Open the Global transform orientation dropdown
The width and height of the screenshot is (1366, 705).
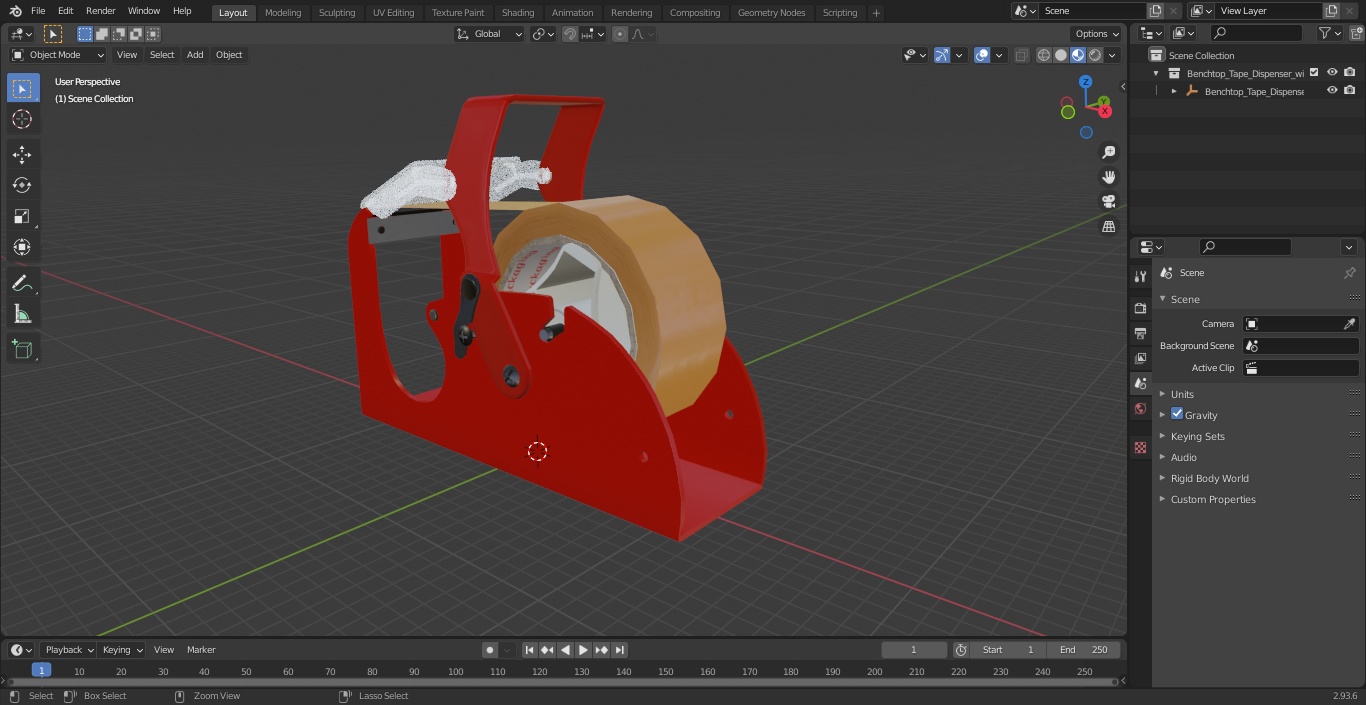(489, 34)
